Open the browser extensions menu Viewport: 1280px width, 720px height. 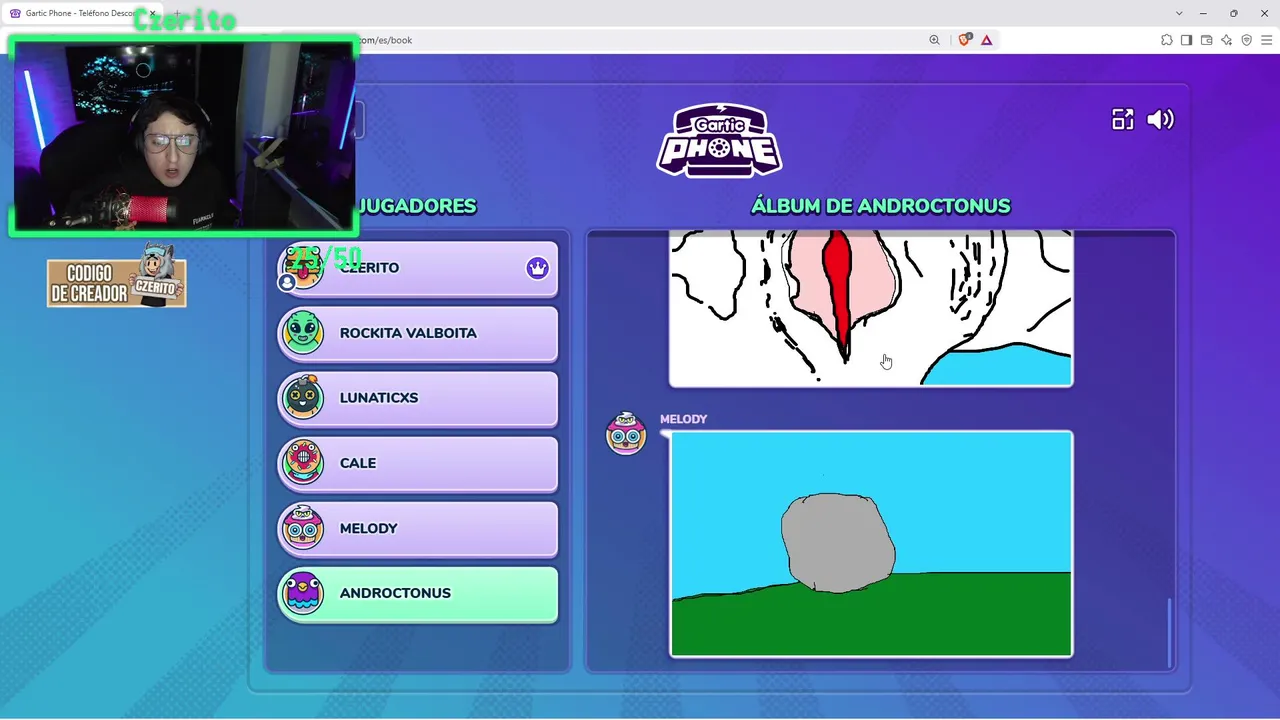pos(1166,40)
